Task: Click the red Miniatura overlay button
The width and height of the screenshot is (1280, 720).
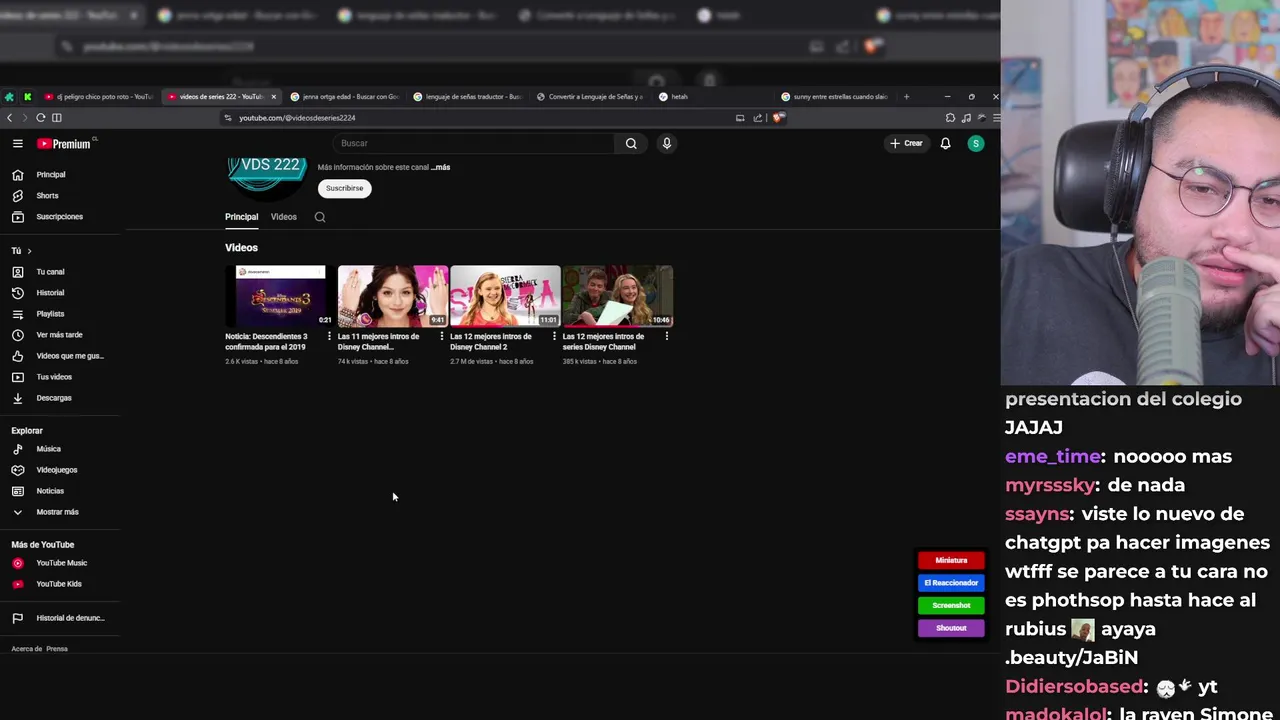Action: coord(951,560)
